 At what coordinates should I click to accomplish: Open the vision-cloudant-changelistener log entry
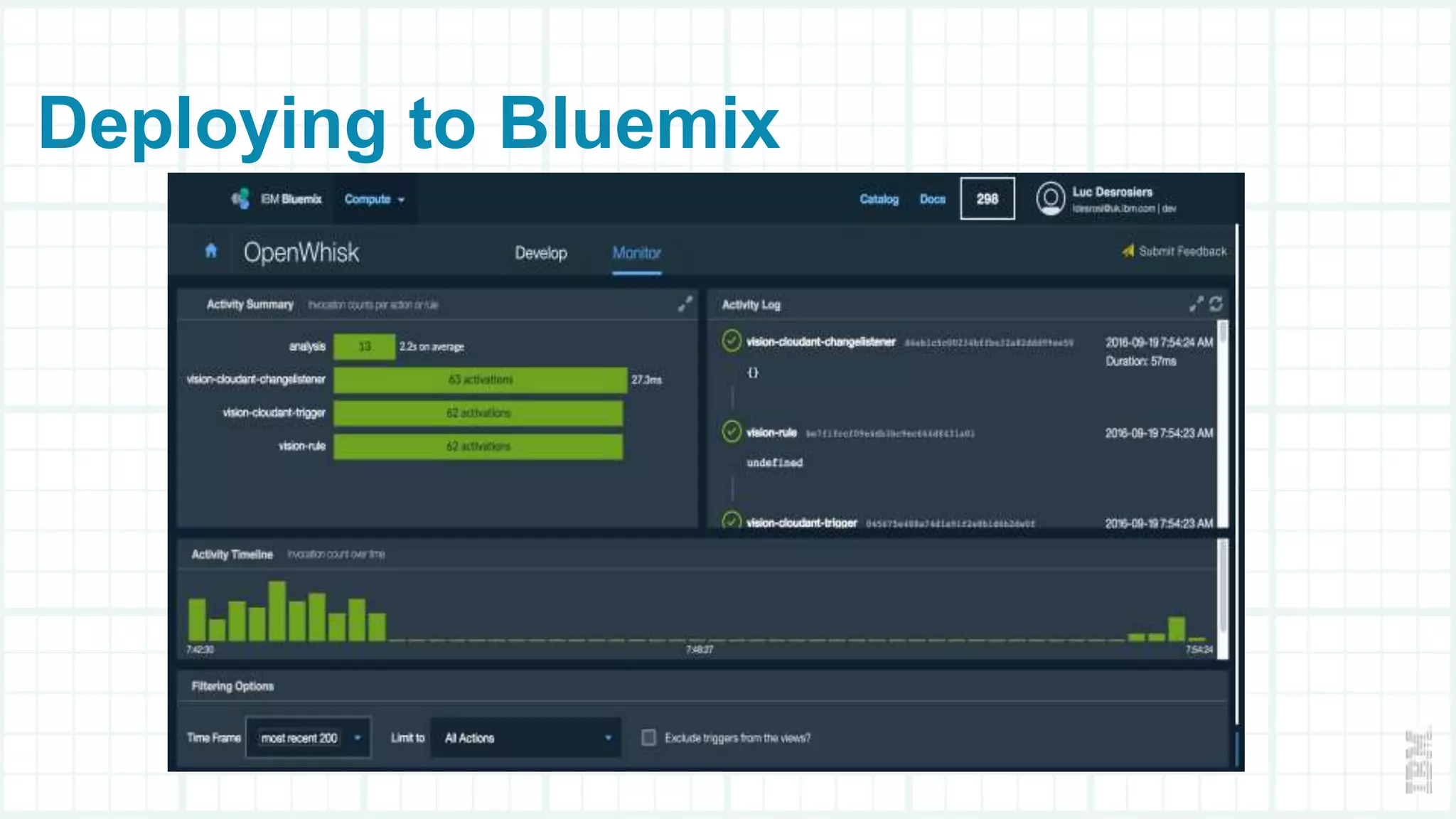tap(821, 342)
